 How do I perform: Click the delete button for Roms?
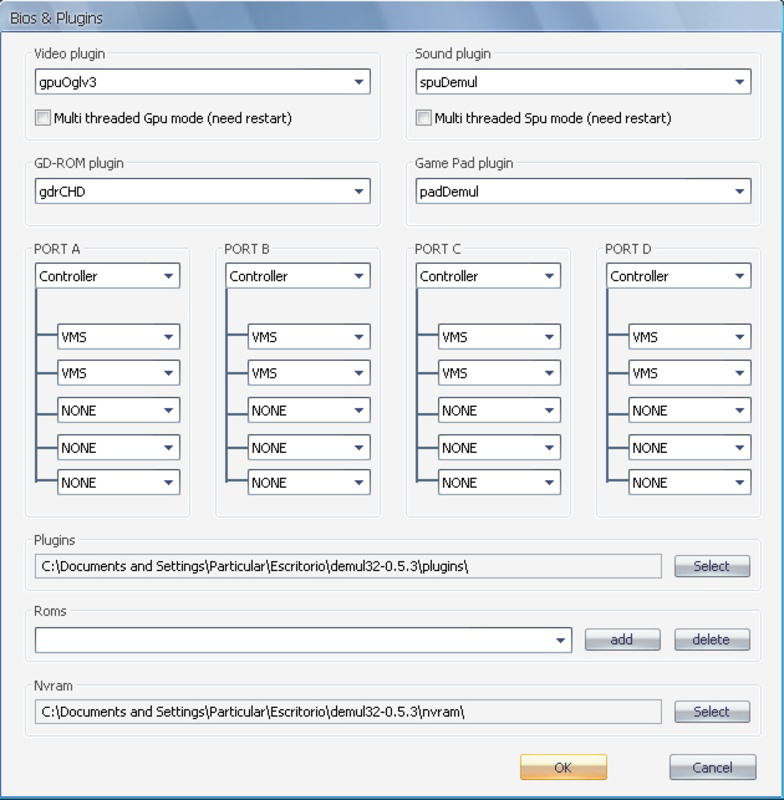(x=712, y=640)
